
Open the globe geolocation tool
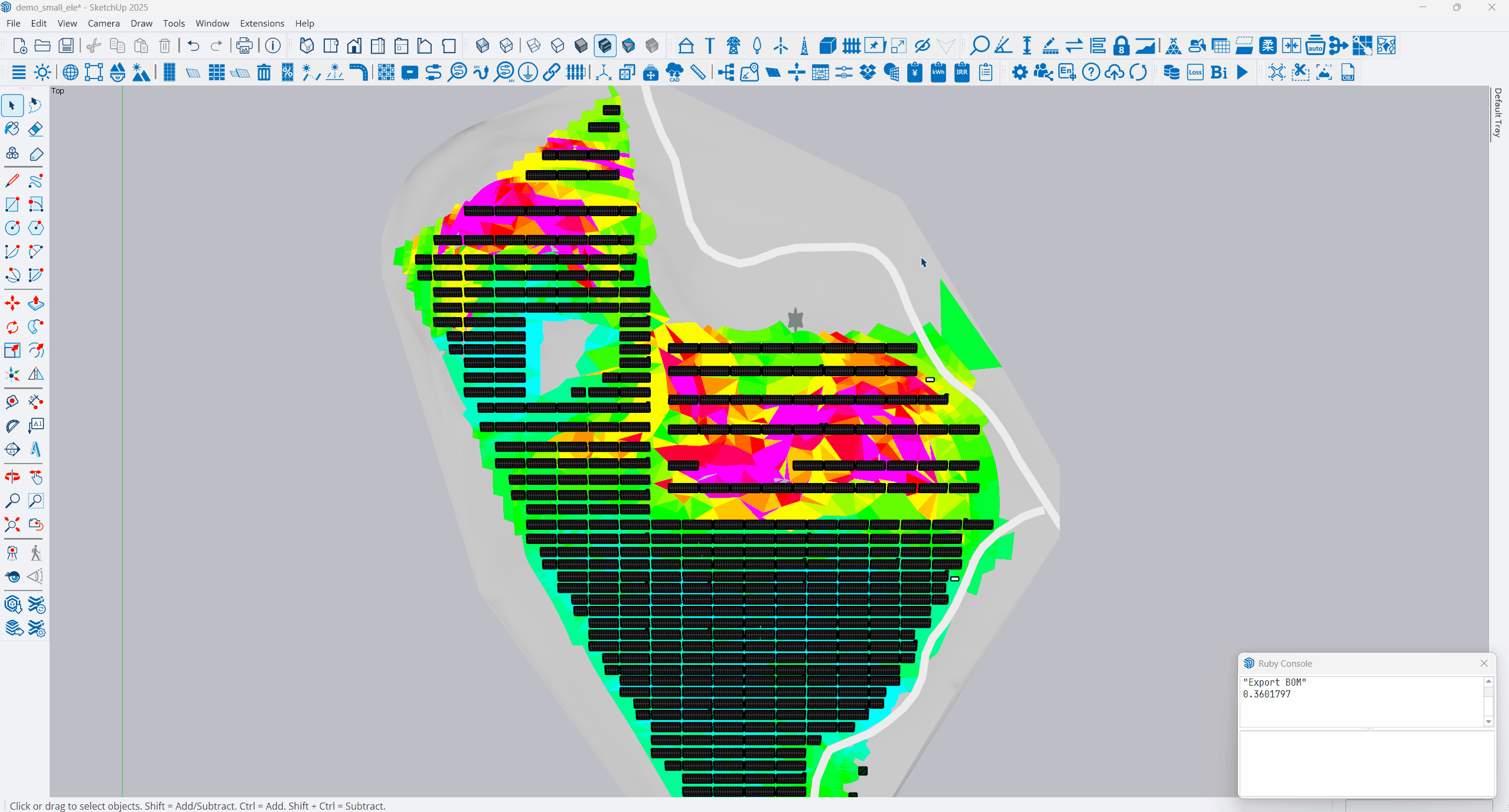(70, 73)
